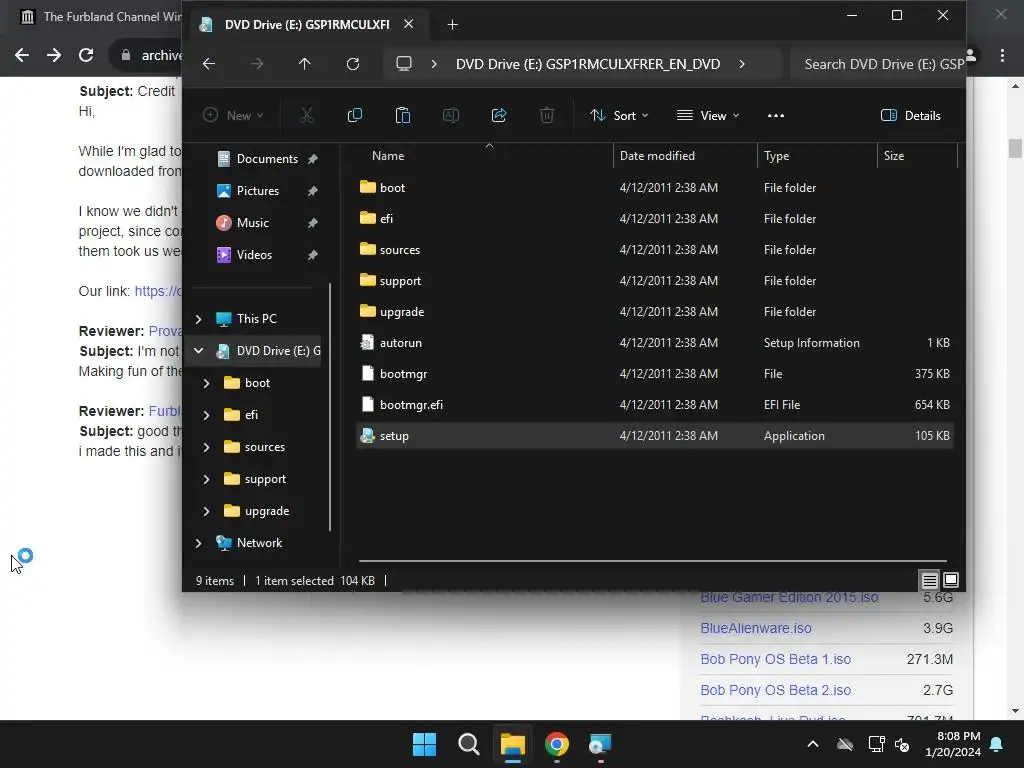Switch to details list view icon
The height and width of the screenshot is (768, 1024).
click(x=930, y=580)
